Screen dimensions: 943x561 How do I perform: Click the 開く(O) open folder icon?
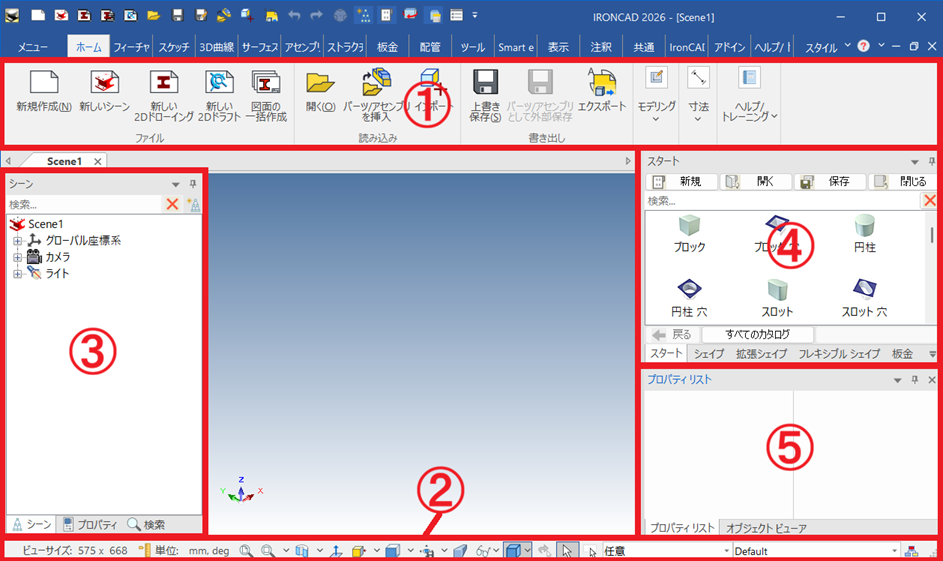[x=320, y=82]
